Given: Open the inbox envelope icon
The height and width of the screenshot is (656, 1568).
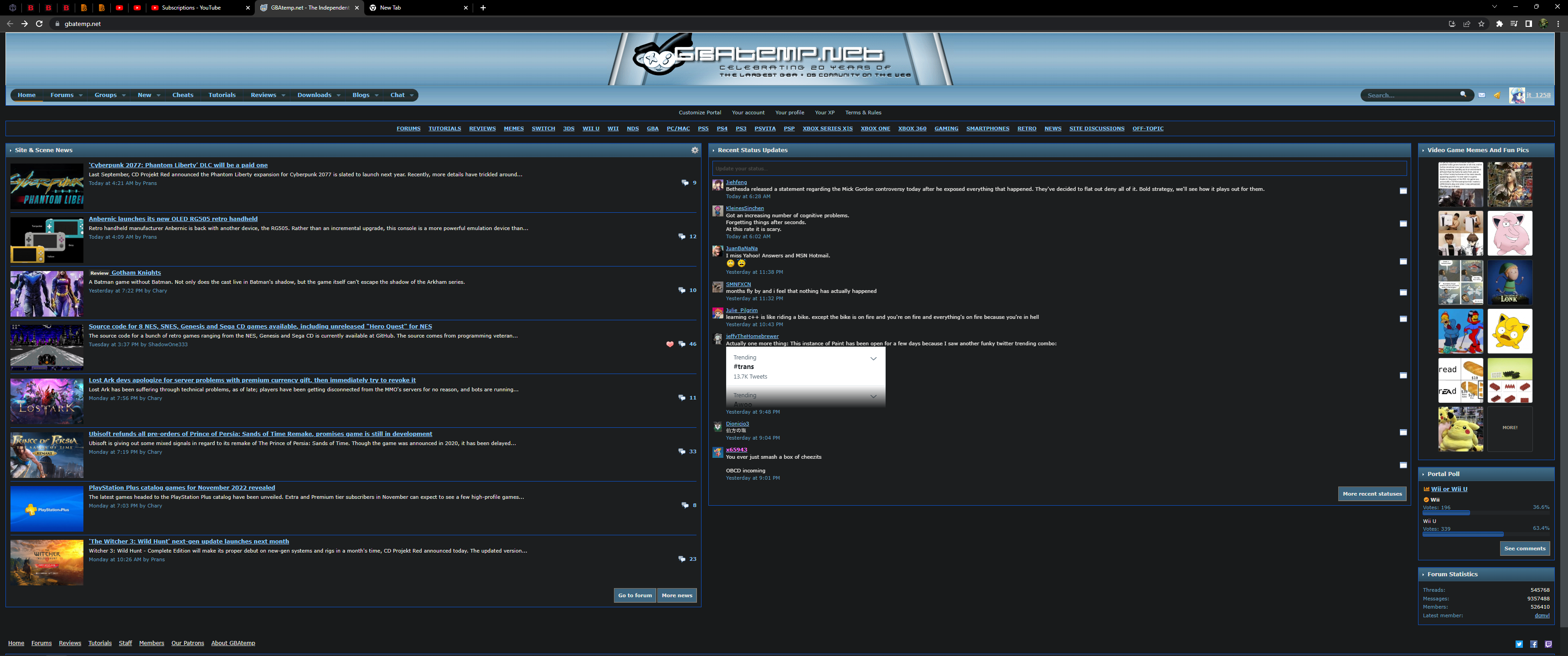Looking at the screenshot, I should click(x=1481, y=95).
